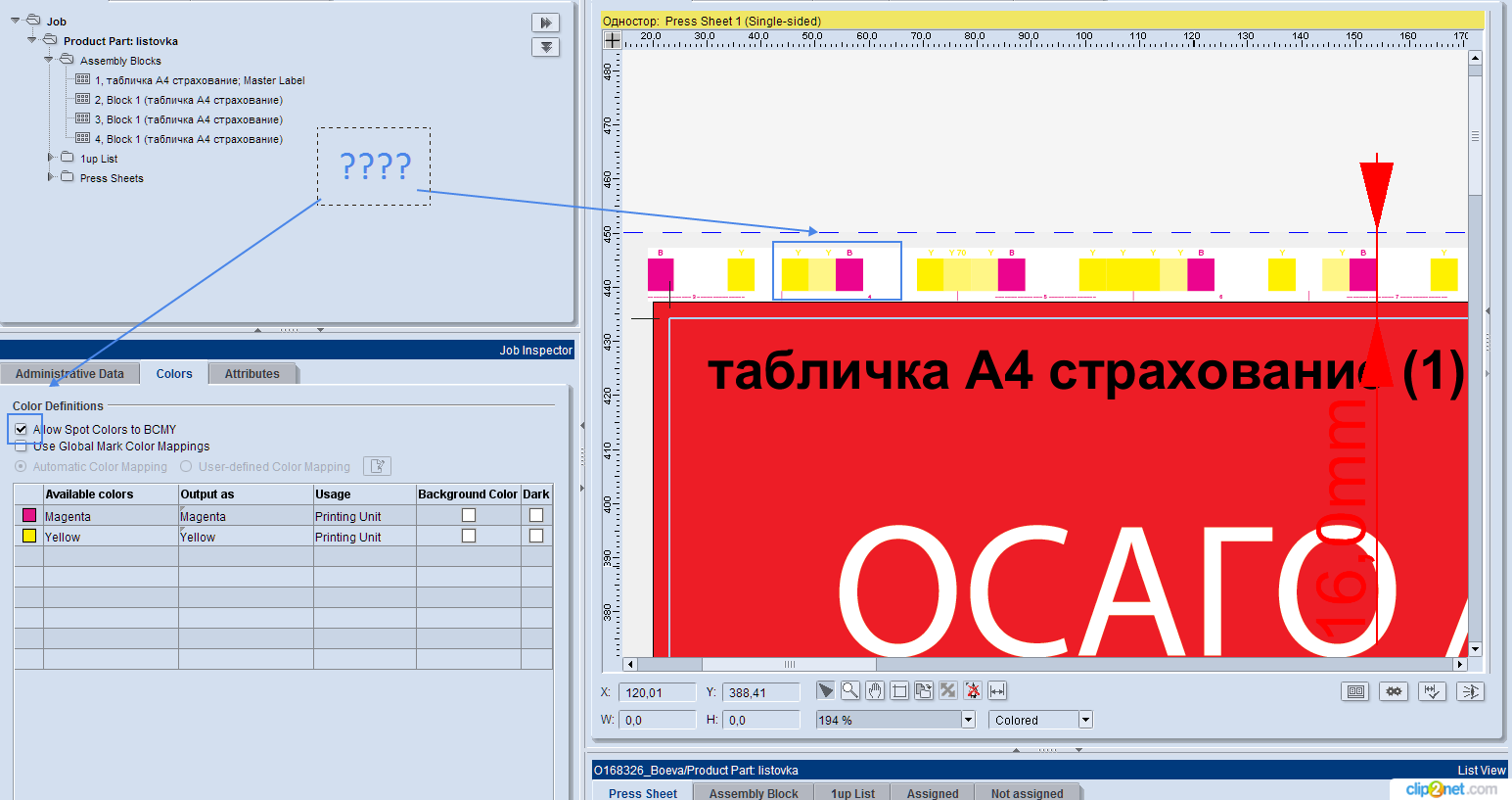The image size is (1512, 800).
Task: Click the ruler origin crosshair icon
Action: click(x=613, y=39)
